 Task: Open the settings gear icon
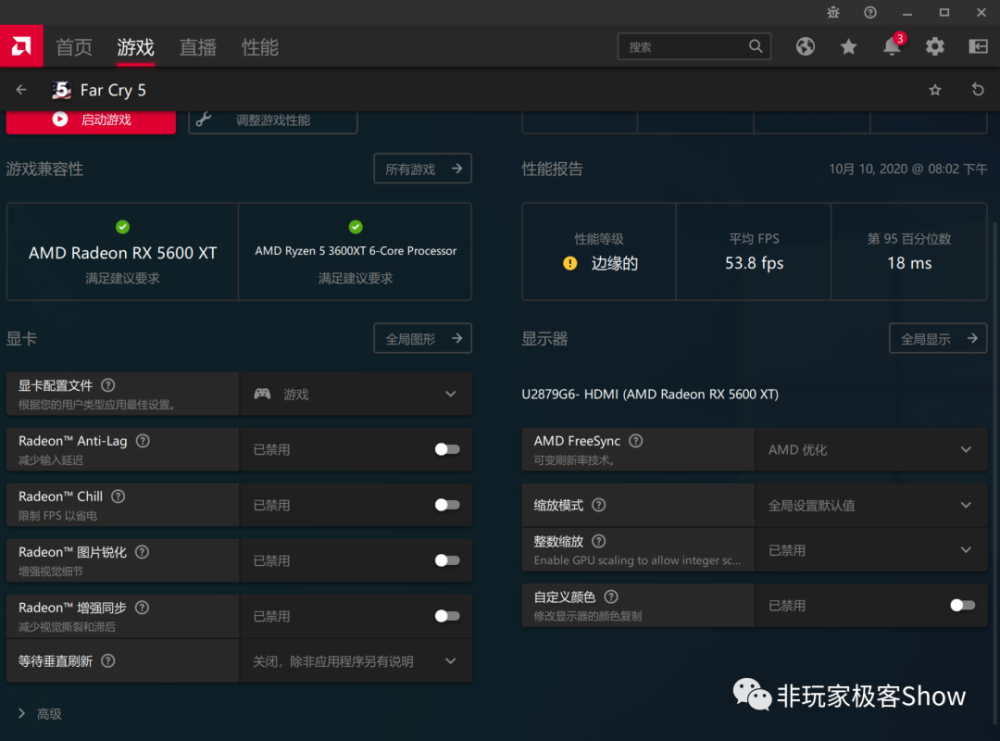pyautogui.click(x=935, y=47)
